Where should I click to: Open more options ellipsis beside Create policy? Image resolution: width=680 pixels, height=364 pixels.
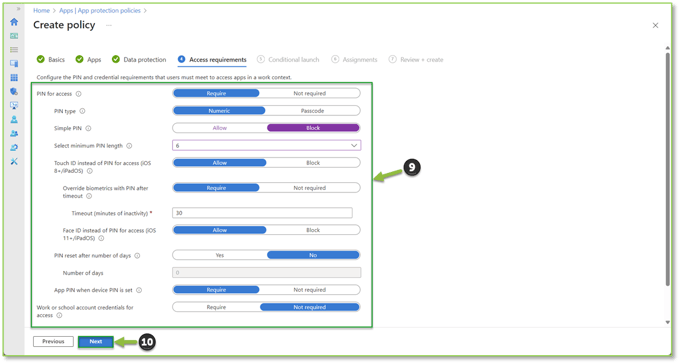[109, 26]
